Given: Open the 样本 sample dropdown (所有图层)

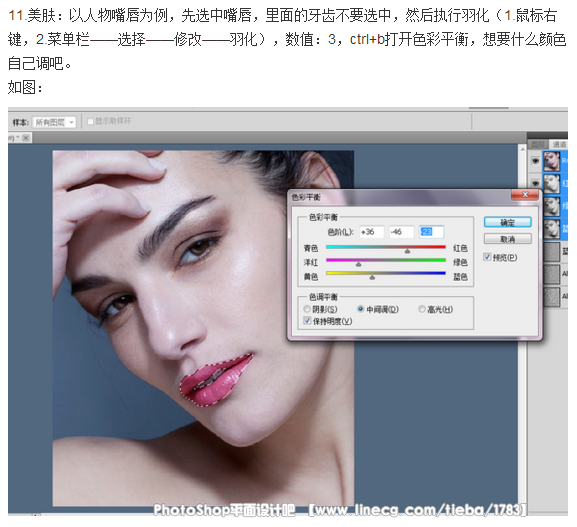Looking at the screenshot, I should pos(54,122).
